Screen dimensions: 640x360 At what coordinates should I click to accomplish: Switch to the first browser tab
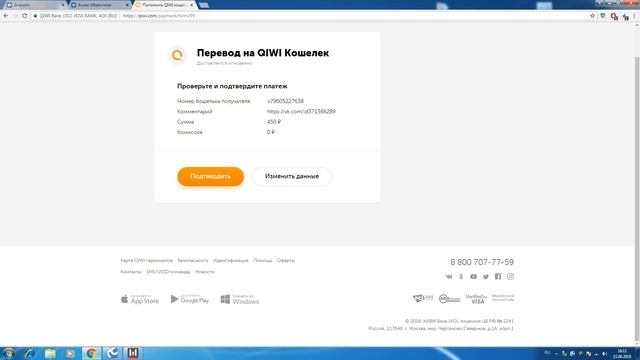[35, 5]
